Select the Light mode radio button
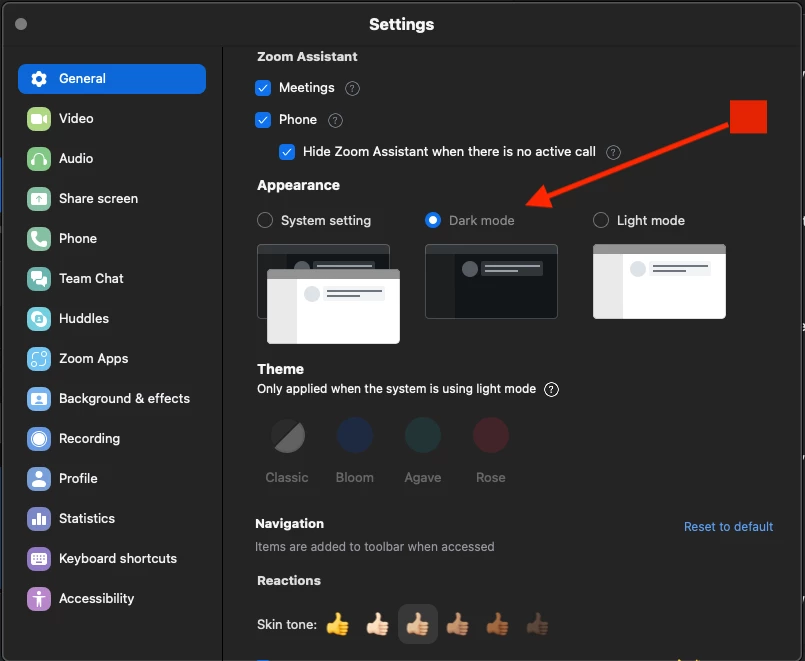Screen dimensions: 805x661 tap(601, 220)
